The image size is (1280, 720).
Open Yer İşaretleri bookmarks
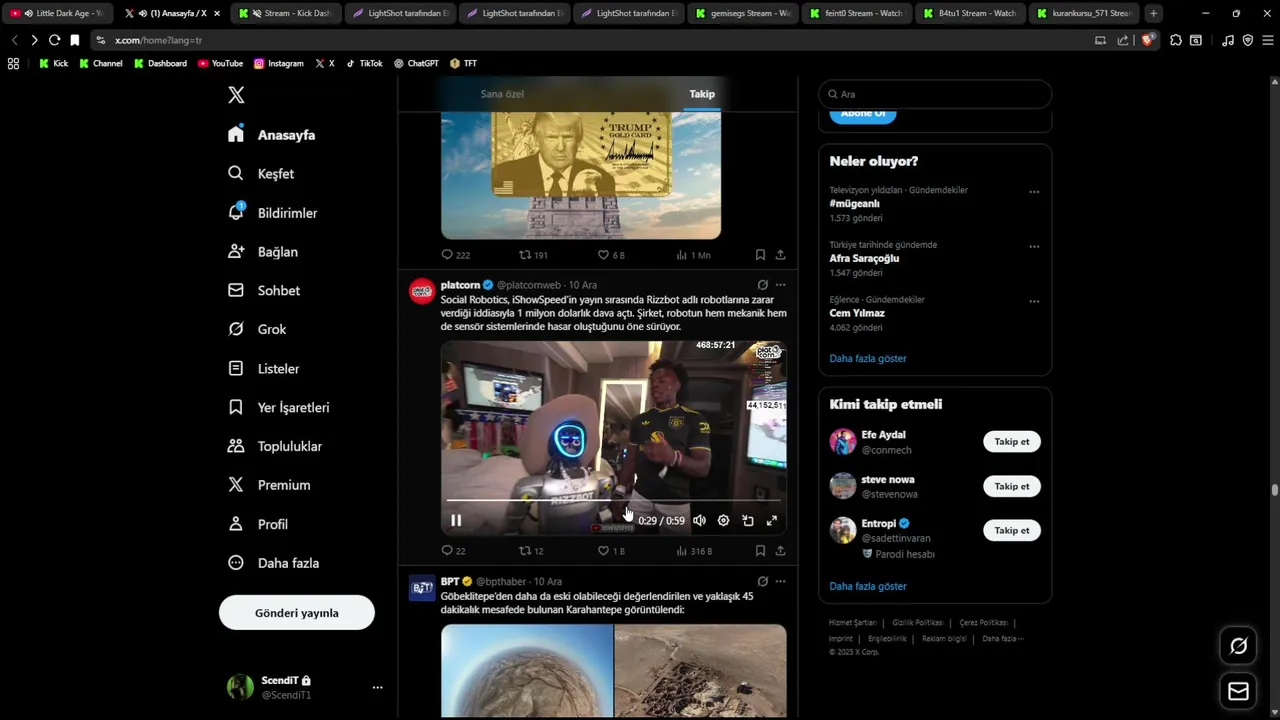point(278,408)
